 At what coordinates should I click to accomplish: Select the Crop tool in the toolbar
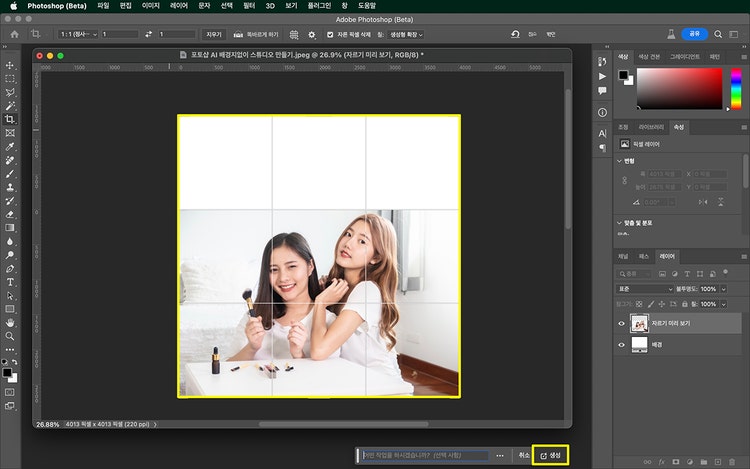click(10, 119)
